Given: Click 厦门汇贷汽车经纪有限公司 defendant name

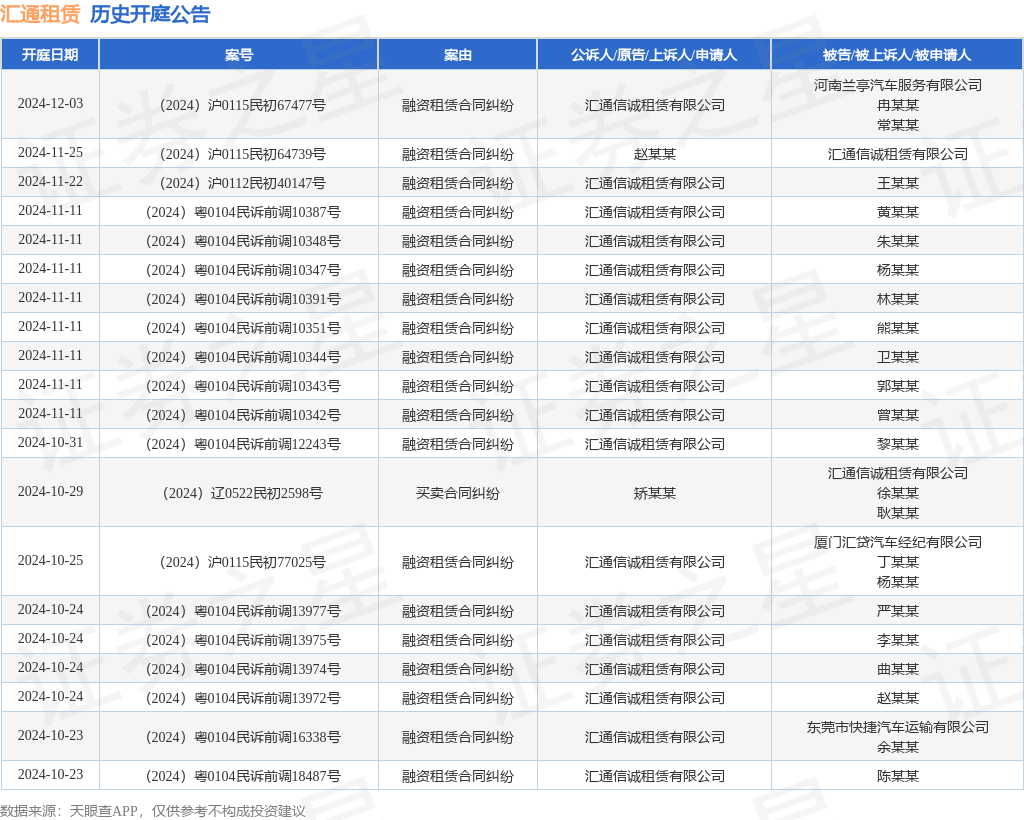Looking at the screenshot, I should click(896, 541).
